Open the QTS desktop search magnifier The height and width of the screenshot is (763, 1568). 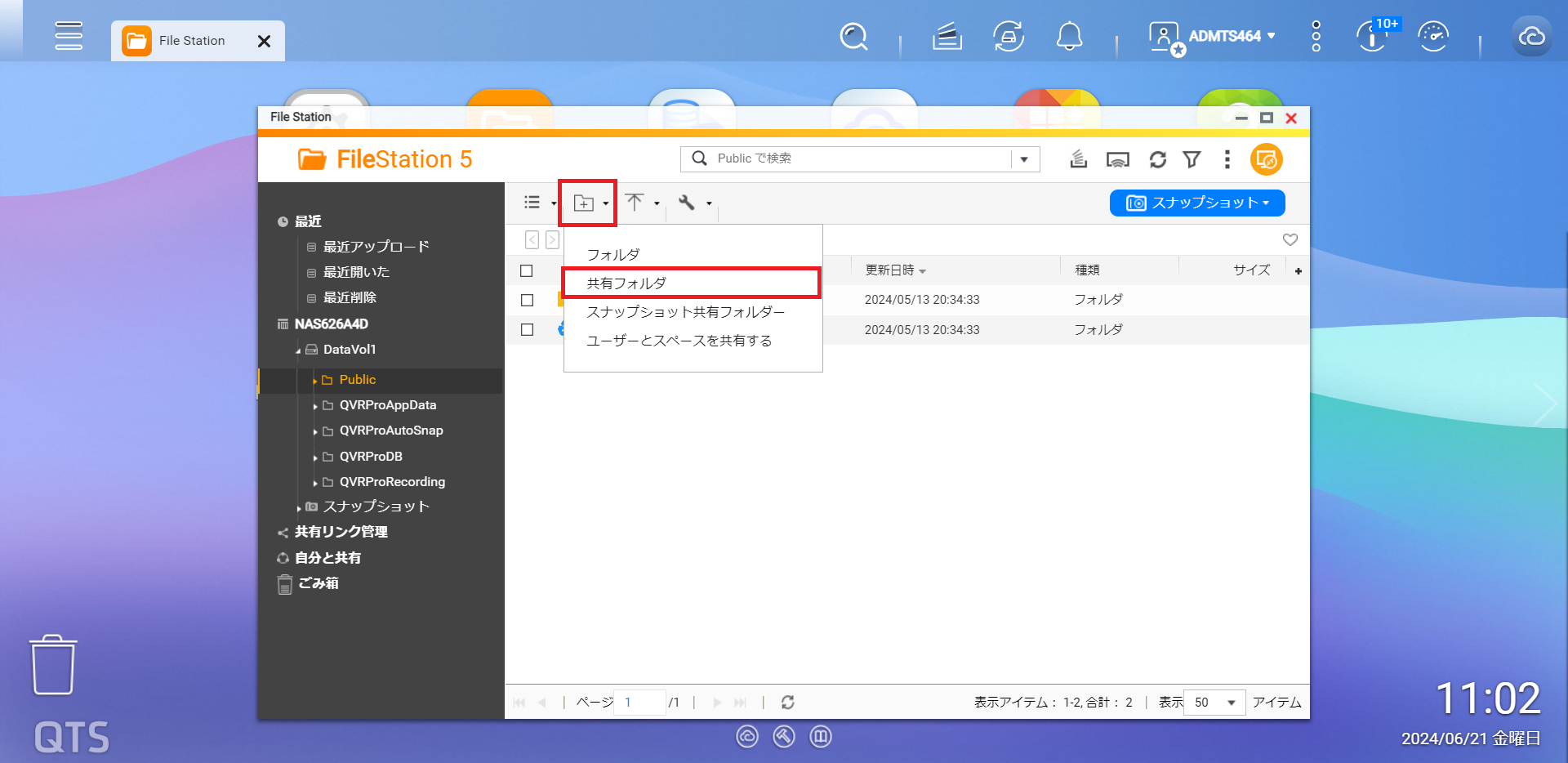pyautogui.click(x=853, y=36)
